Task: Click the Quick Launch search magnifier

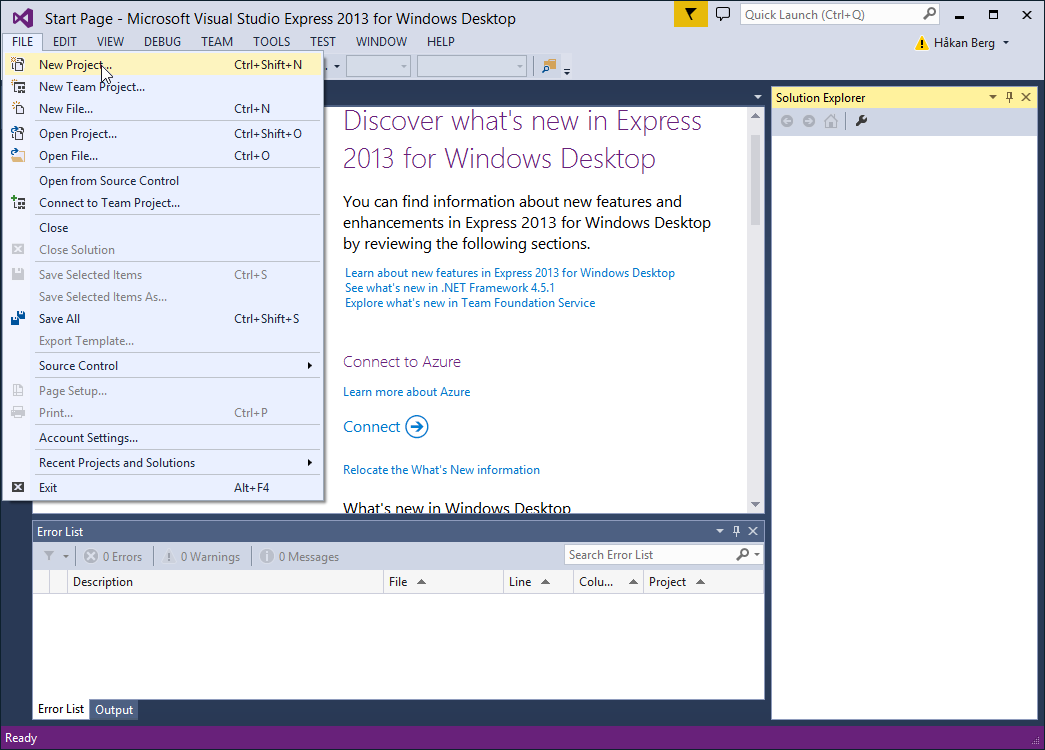Action: click(x=929, y=14)
